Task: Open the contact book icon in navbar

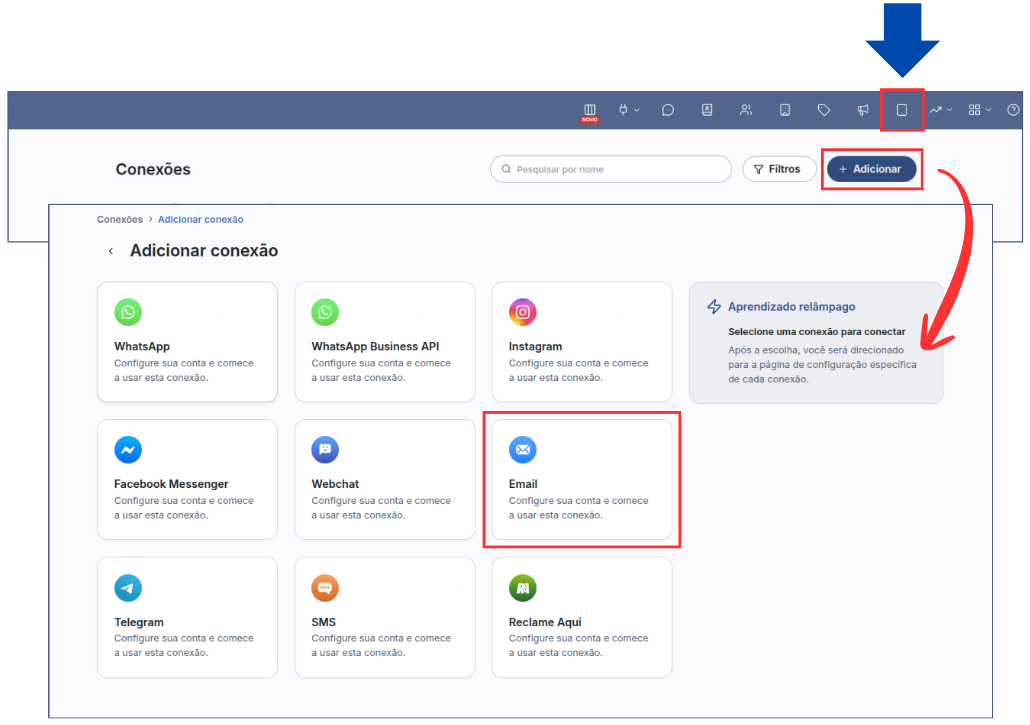Action: click(x=707, y=110)
